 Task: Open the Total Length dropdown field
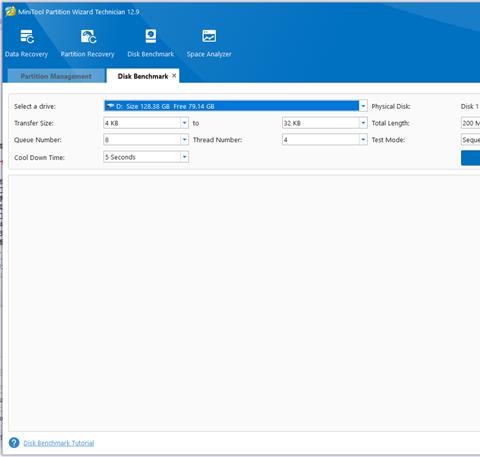(470, 123)
